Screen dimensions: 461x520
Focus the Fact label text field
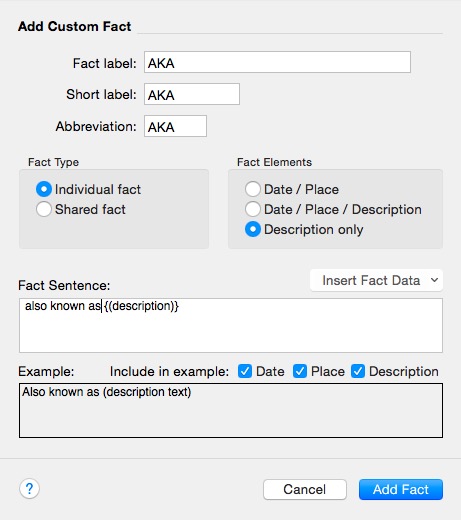pyautogui.click(x=277, y=62)
